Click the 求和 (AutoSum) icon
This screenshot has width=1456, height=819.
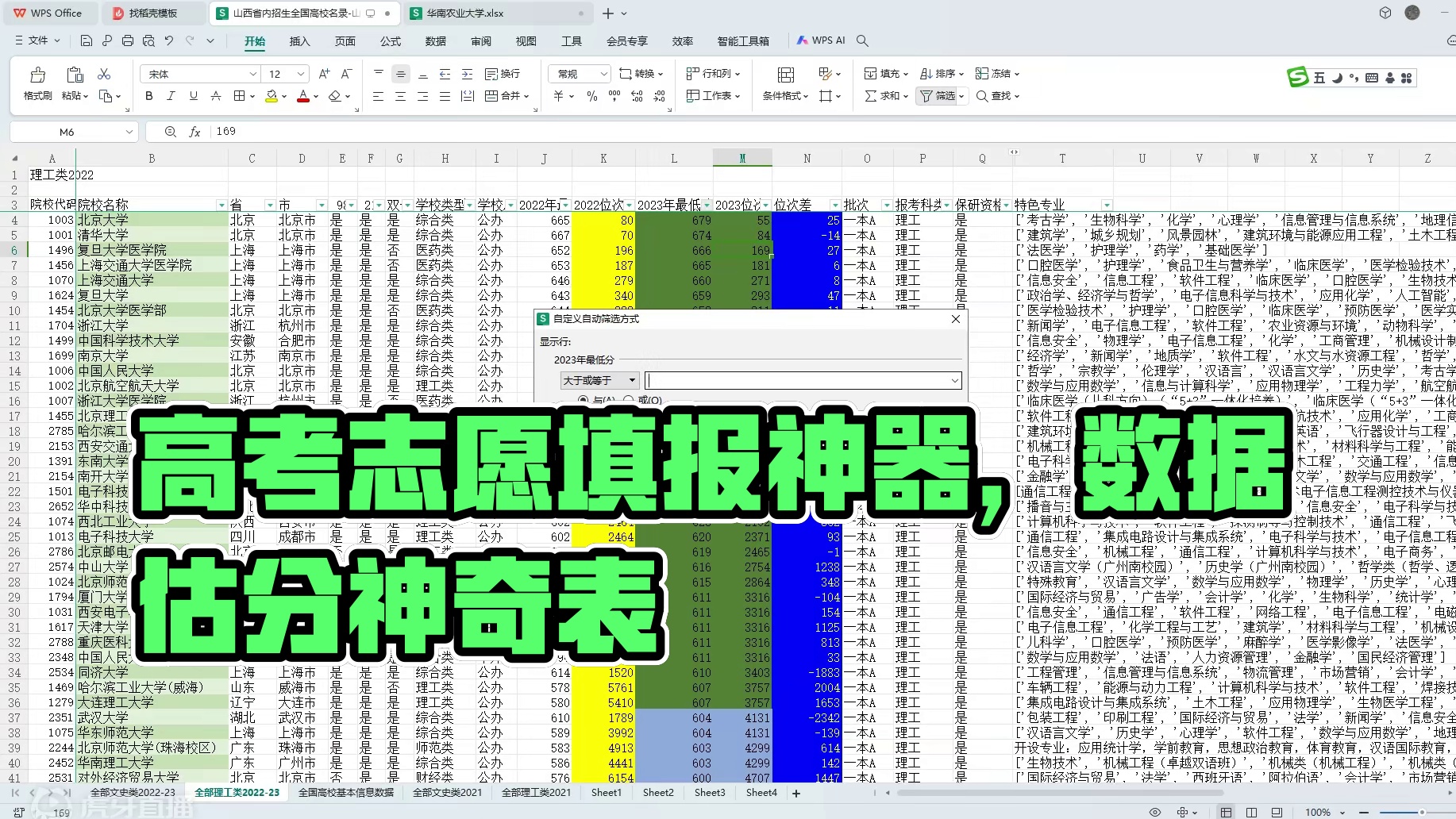point(883,96)
